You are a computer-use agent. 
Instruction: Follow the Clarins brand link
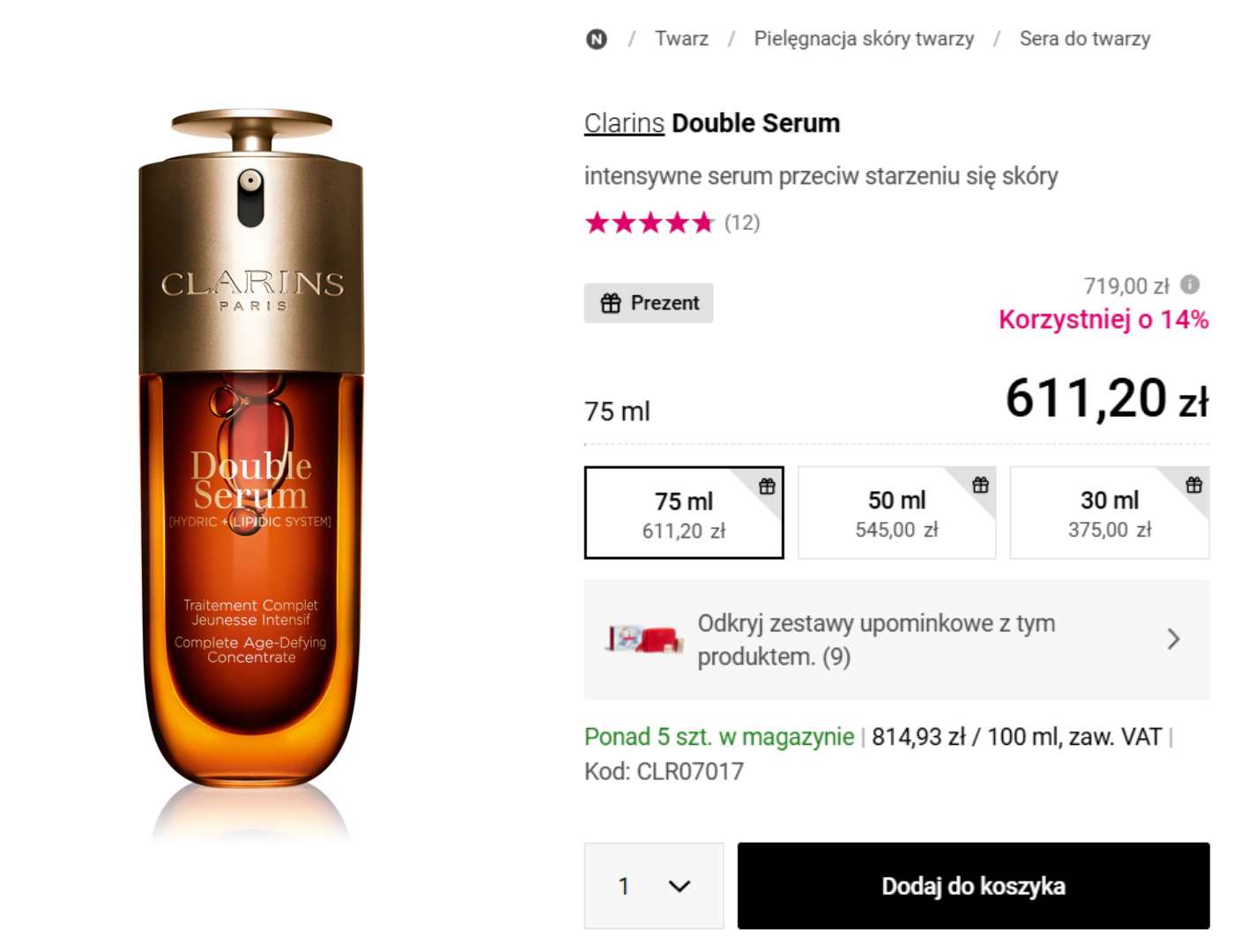[624, 123]
